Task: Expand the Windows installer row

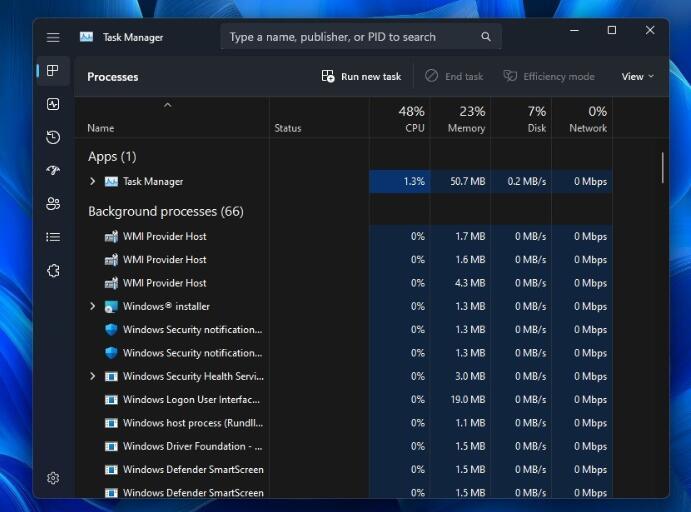Action: click(93, 306)
